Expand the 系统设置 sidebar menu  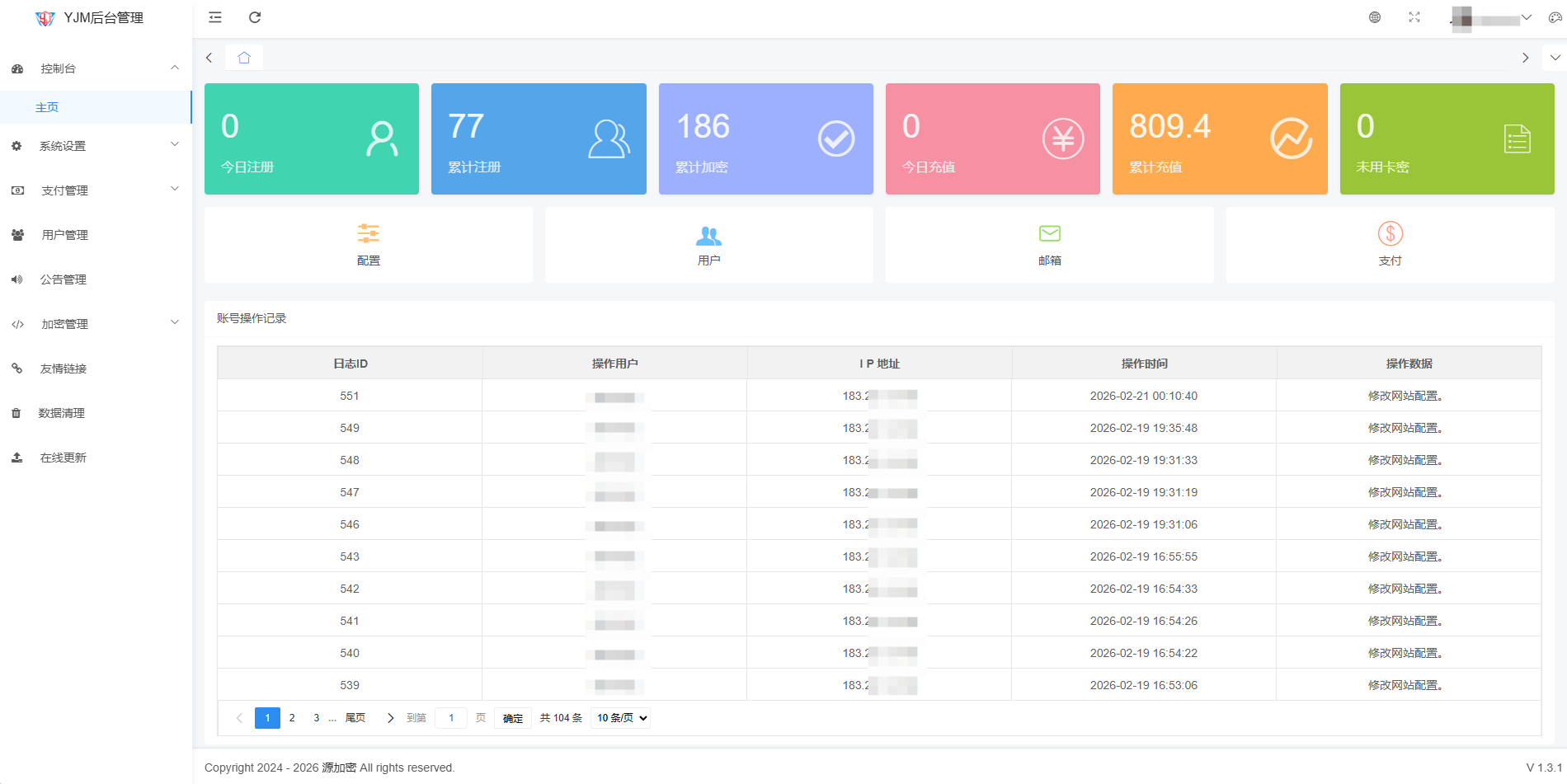click(x=96, y=146)
